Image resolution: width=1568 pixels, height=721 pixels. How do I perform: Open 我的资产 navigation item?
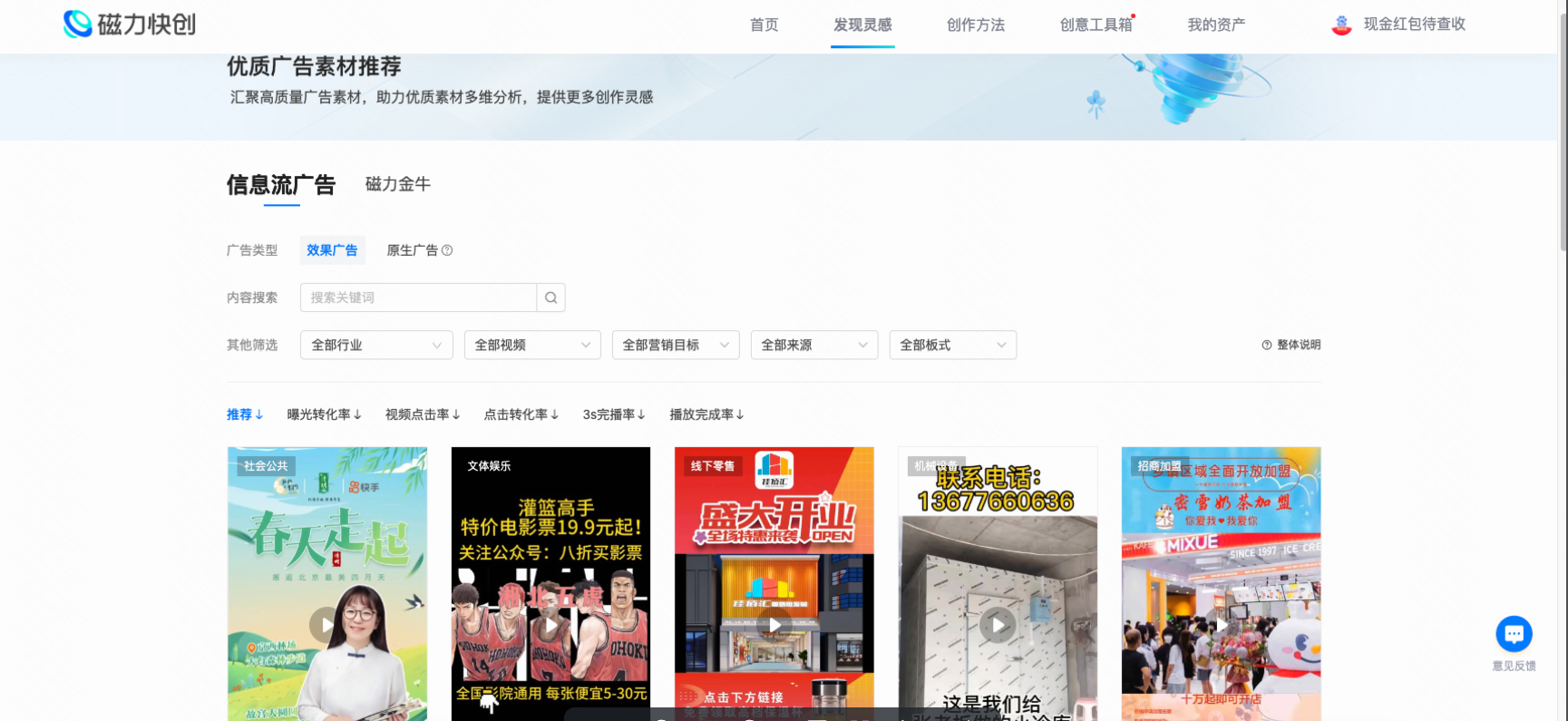coord(1217,24)
